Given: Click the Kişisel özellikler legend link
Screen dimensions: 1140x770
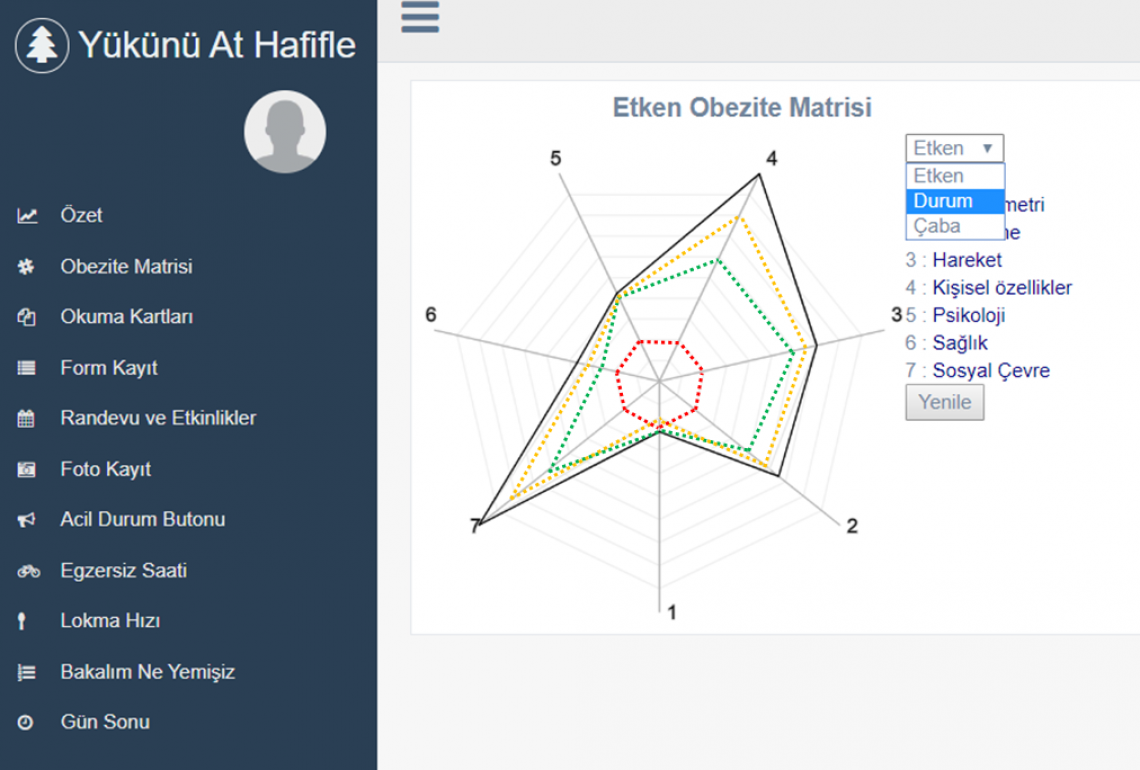Looking at the screenshot, I should pos(1002,288).
